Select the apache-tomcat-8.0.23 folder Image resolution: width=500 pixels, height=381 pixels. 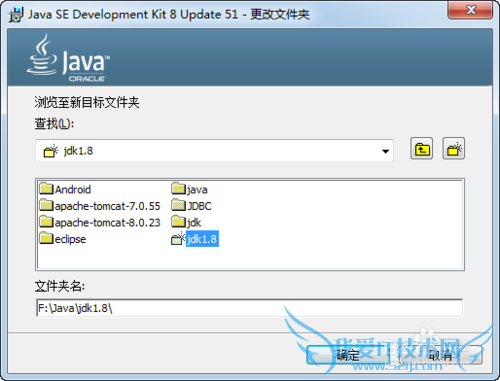tap(100, 222)
